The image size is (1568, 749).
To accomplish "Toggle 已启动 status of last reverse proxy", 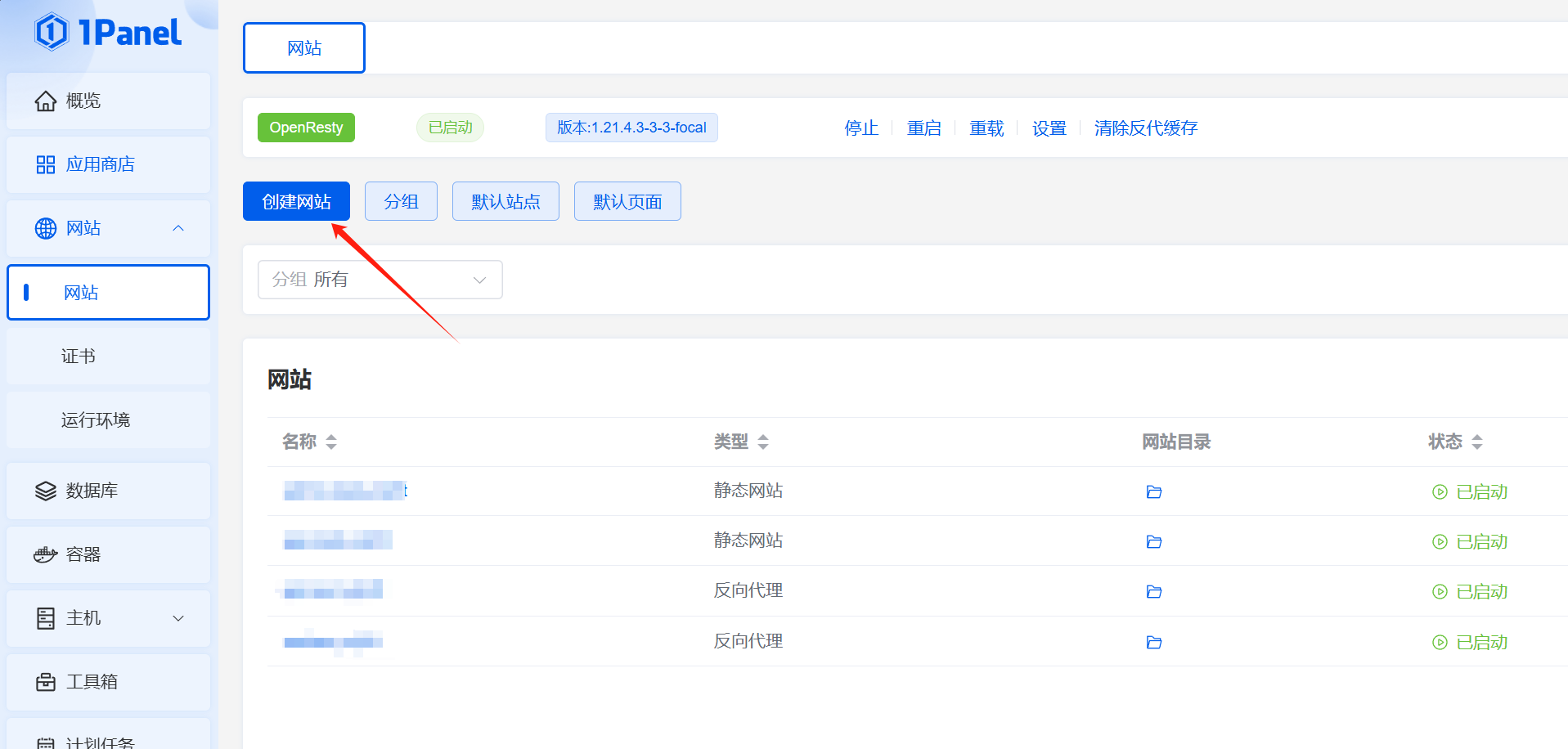I will pyautogui.click(x=1470, y=642).
